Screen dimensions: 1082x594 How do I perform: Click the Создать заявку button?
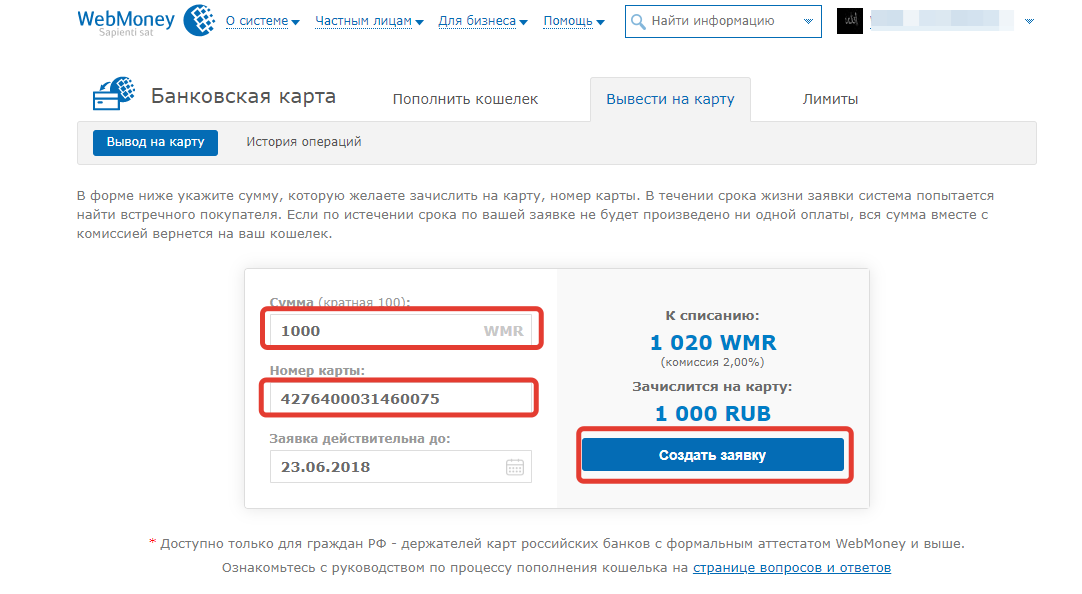click(x=713, y=455)
